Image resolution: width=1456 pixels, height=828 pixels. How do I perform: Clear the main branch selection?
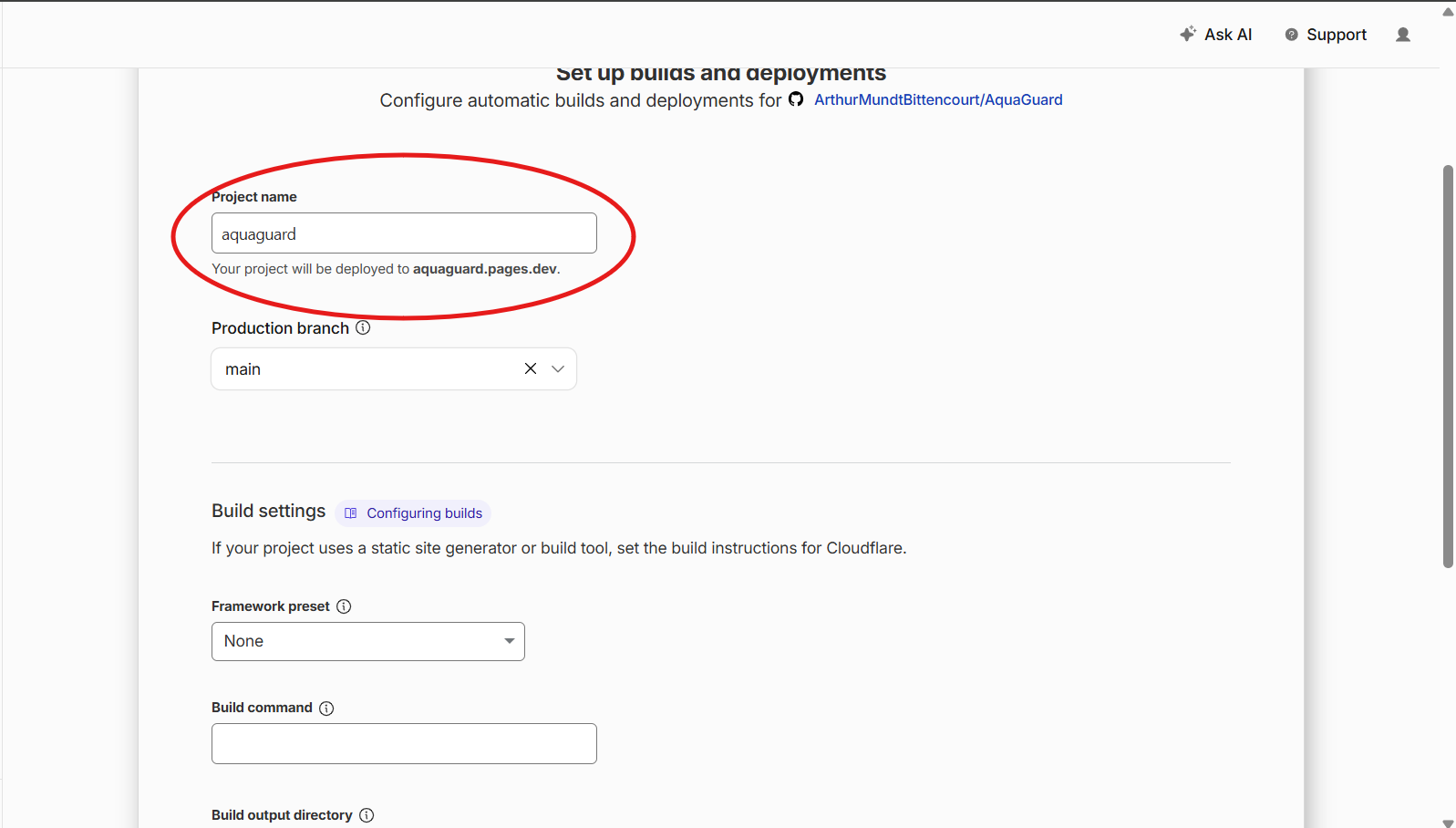[x=531, y=368]
